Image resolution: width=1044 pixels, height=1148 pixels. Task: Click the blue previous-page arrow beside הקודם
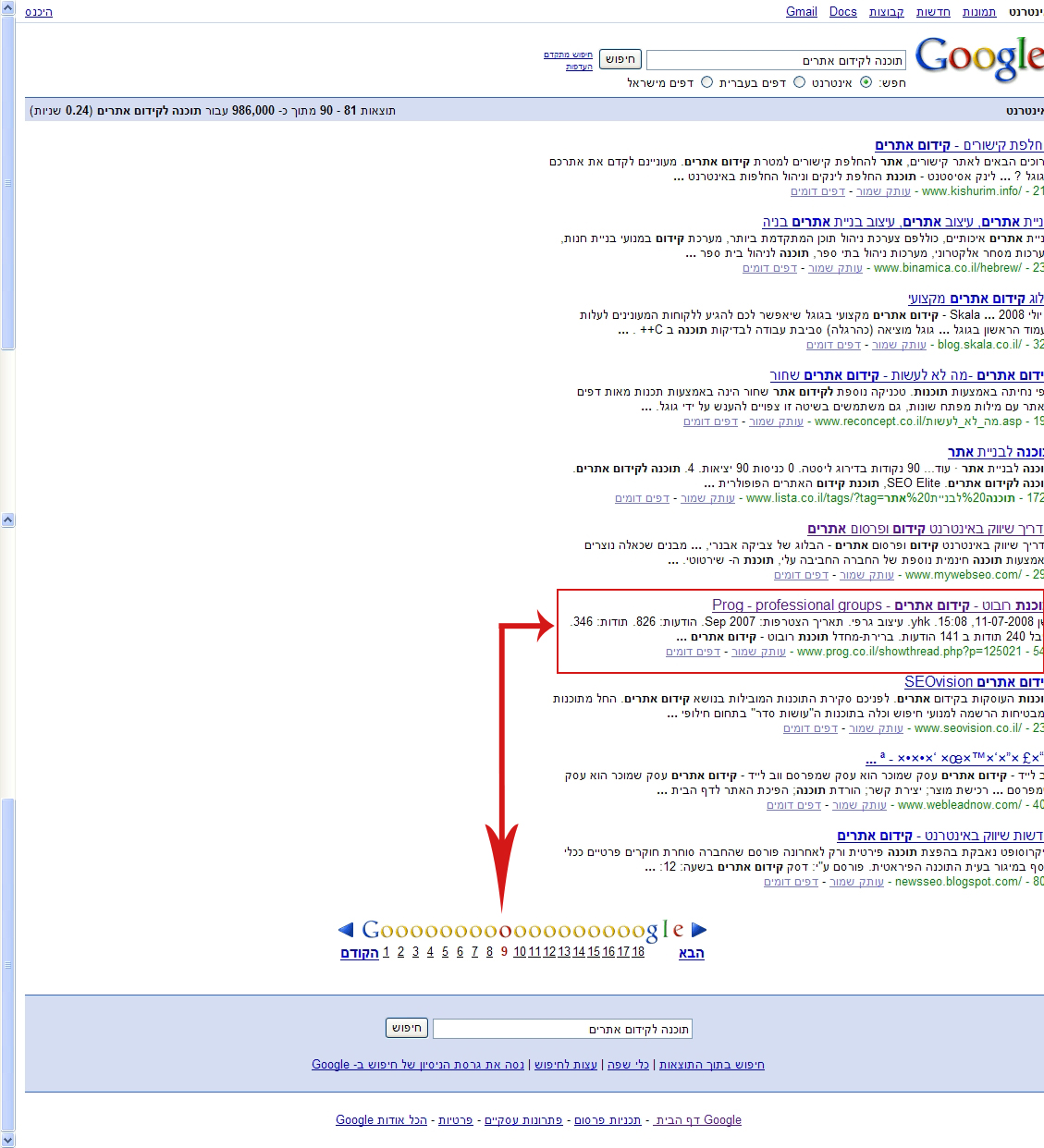pyautogui.click(x=346, y=930)
